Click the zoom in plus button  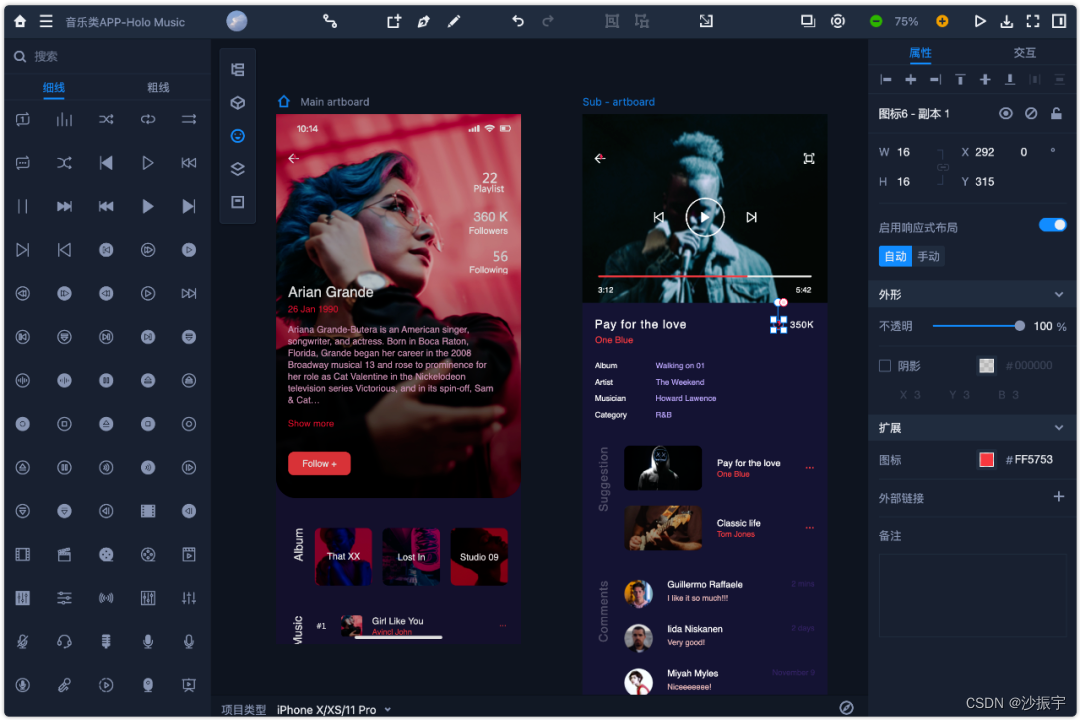pyautogui.click(x=942, y=21)
